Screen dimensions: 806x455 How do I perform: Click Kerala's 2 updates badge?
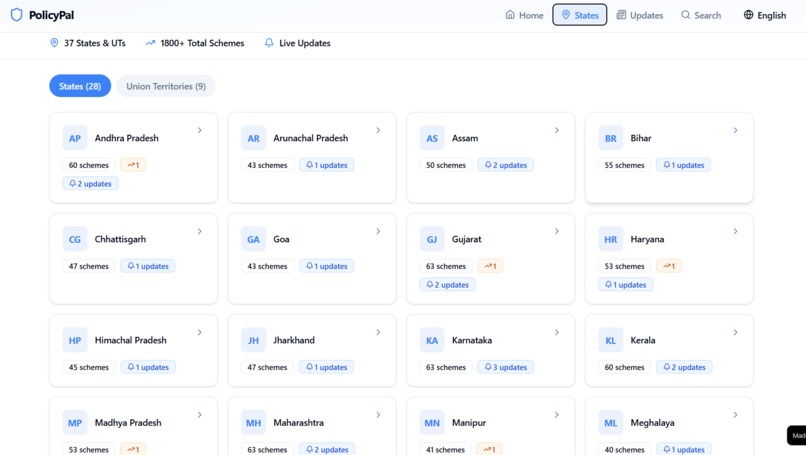tap(684, 367)
